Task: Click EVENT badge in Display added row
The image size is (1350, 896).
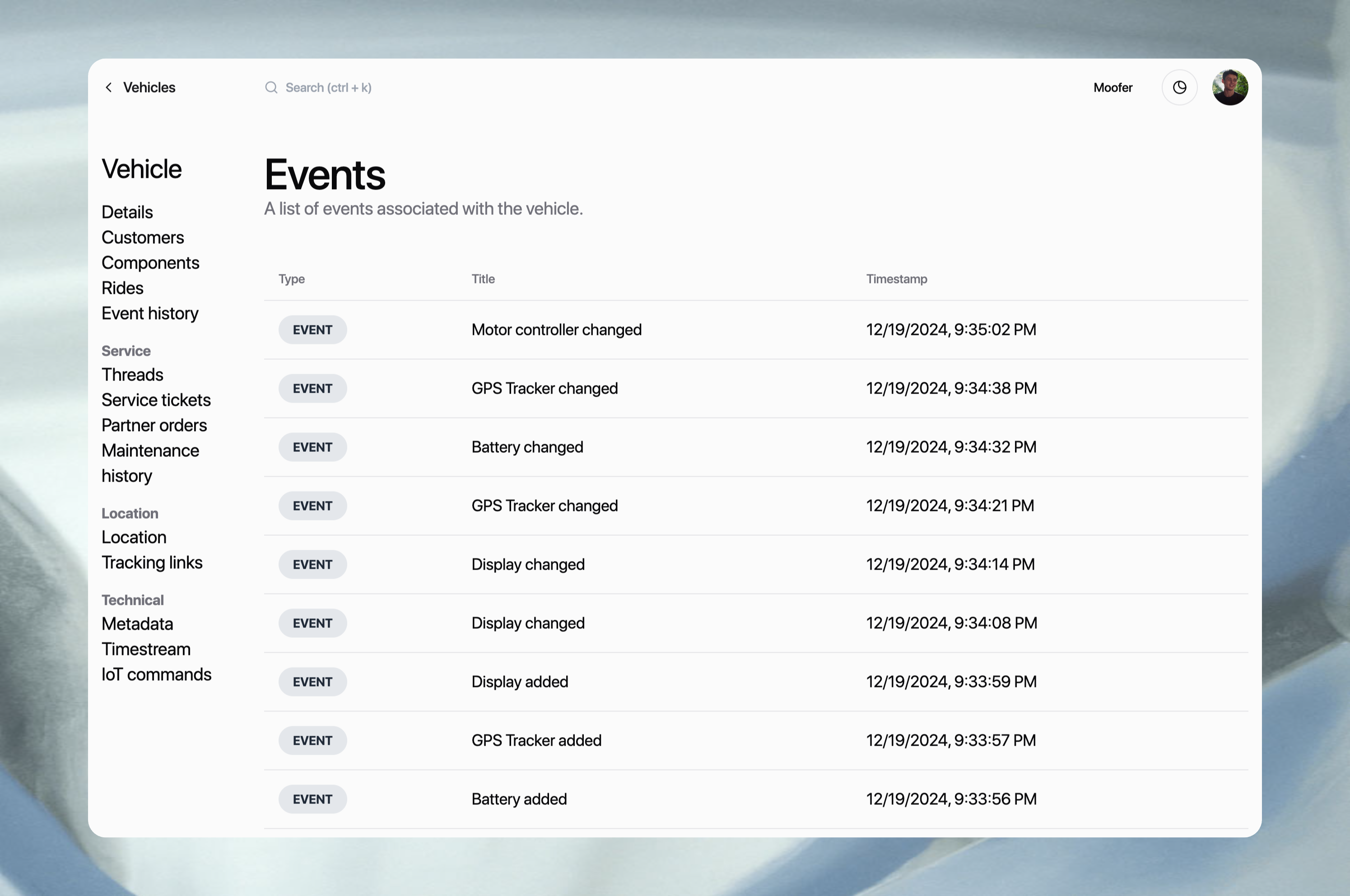Action: 312,682
